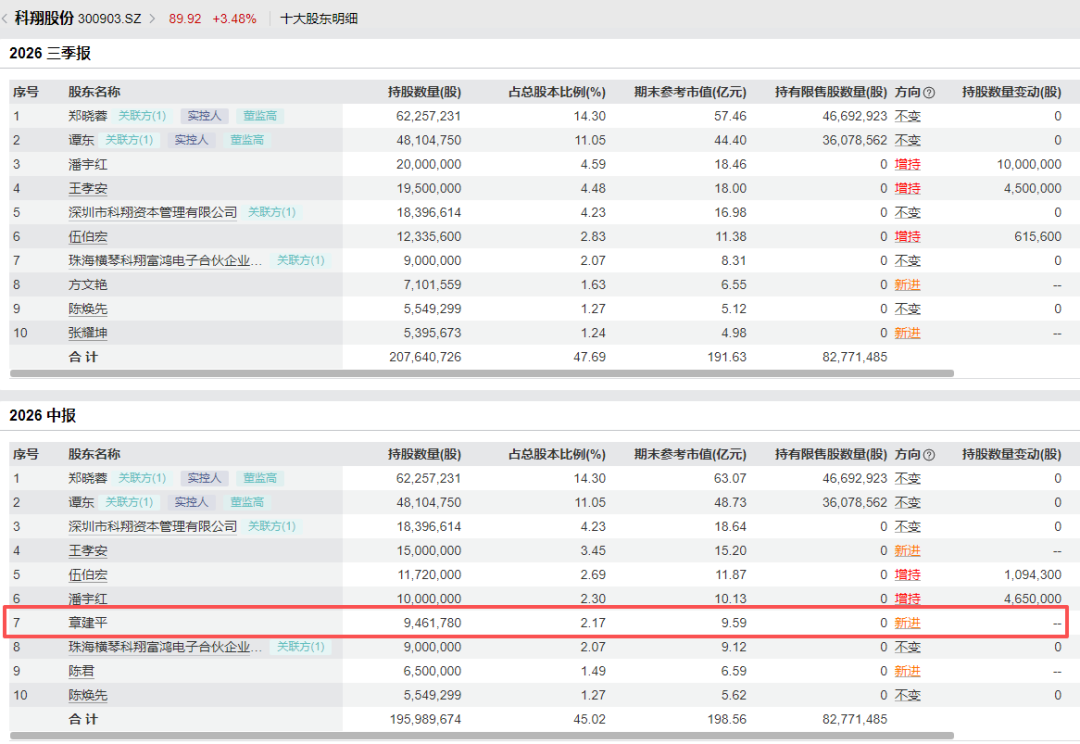This screenshot has width=1080, height=744.
Task: Click the horizontal scrollbar under 三季报 table
Action: click(481, 373)
